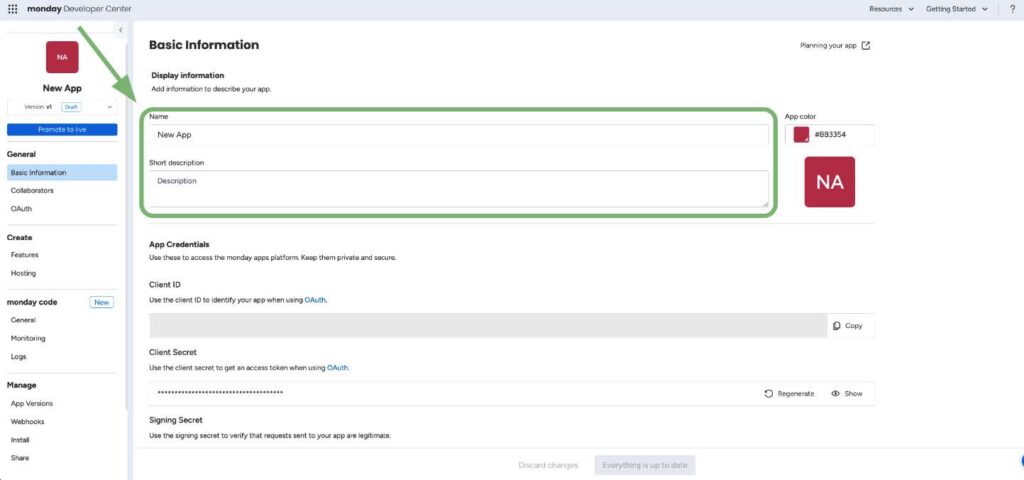Click the OAuth link in Client Secret description

(x=337, y=368)
